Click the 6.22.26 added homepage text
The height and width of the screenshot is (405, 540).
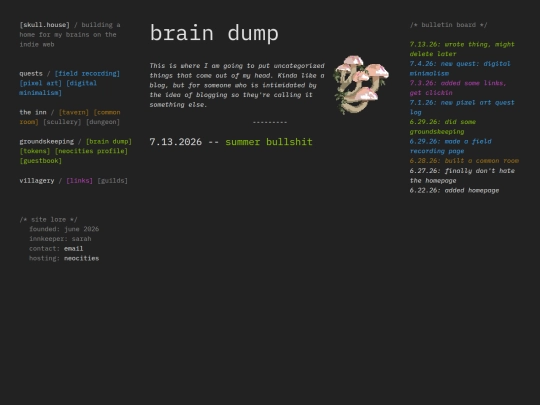(x=454, y=190)
